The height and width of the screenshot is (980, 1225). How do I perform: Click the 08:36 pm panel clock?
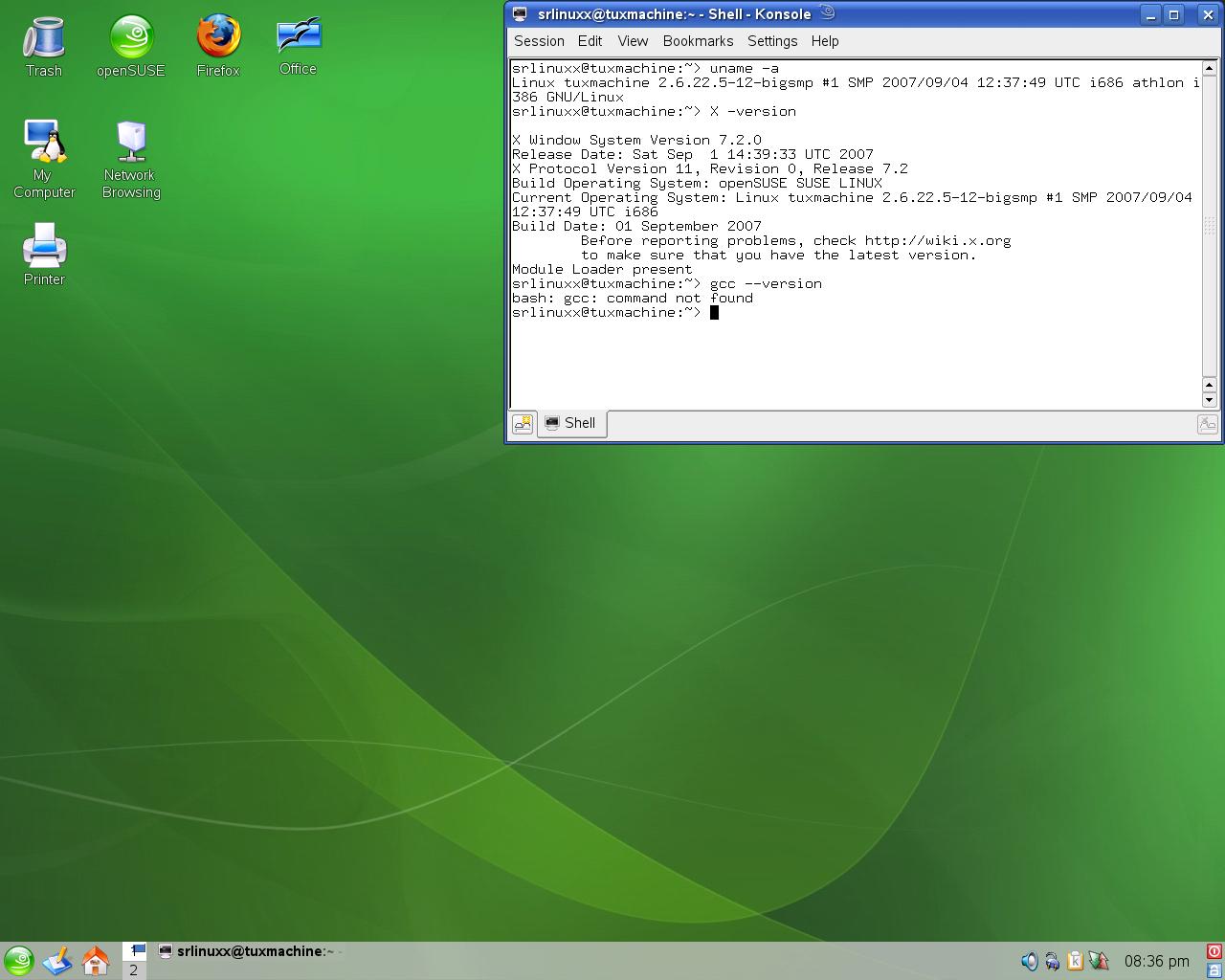1157,961
